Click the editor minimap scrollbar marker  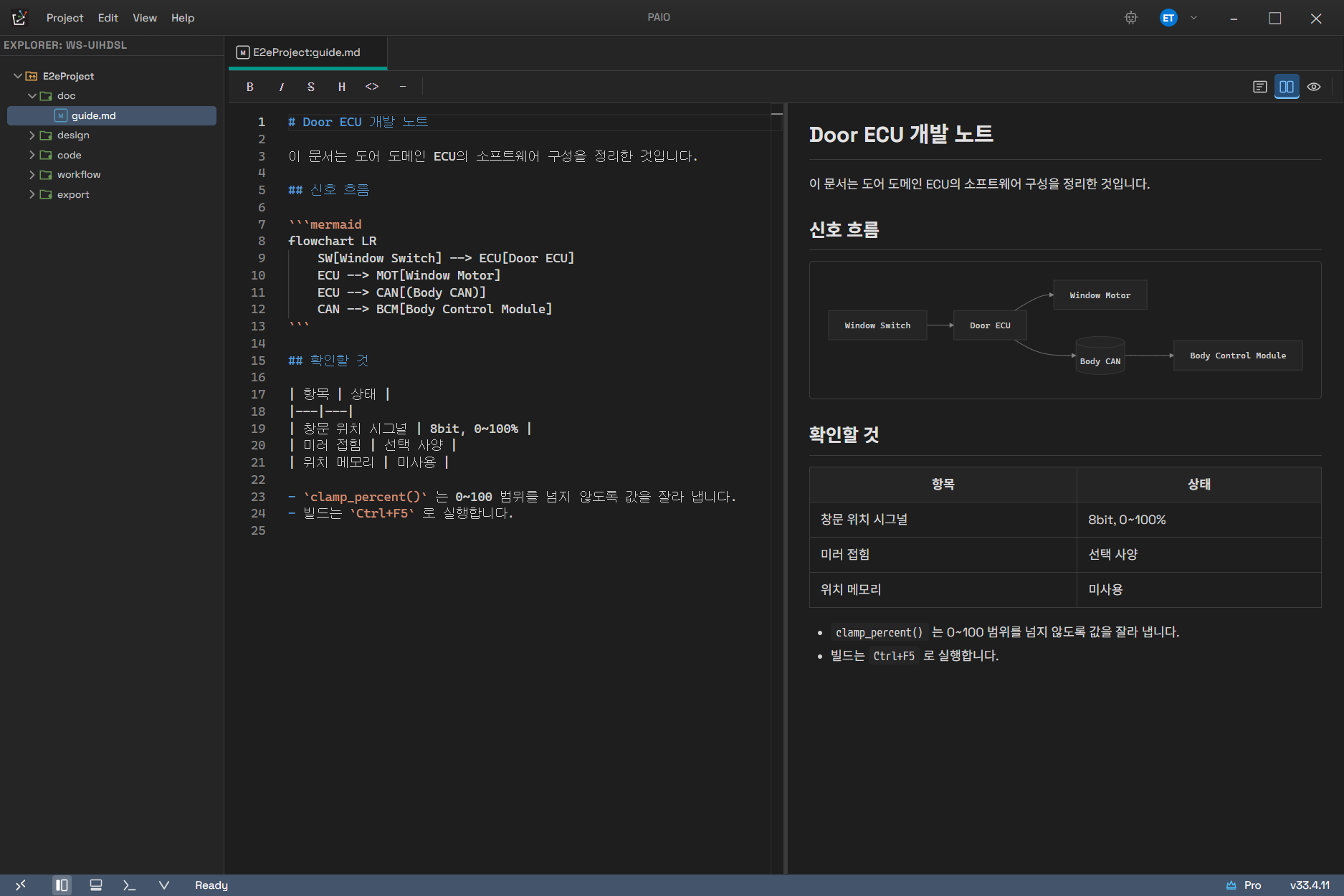click(777, 113)
